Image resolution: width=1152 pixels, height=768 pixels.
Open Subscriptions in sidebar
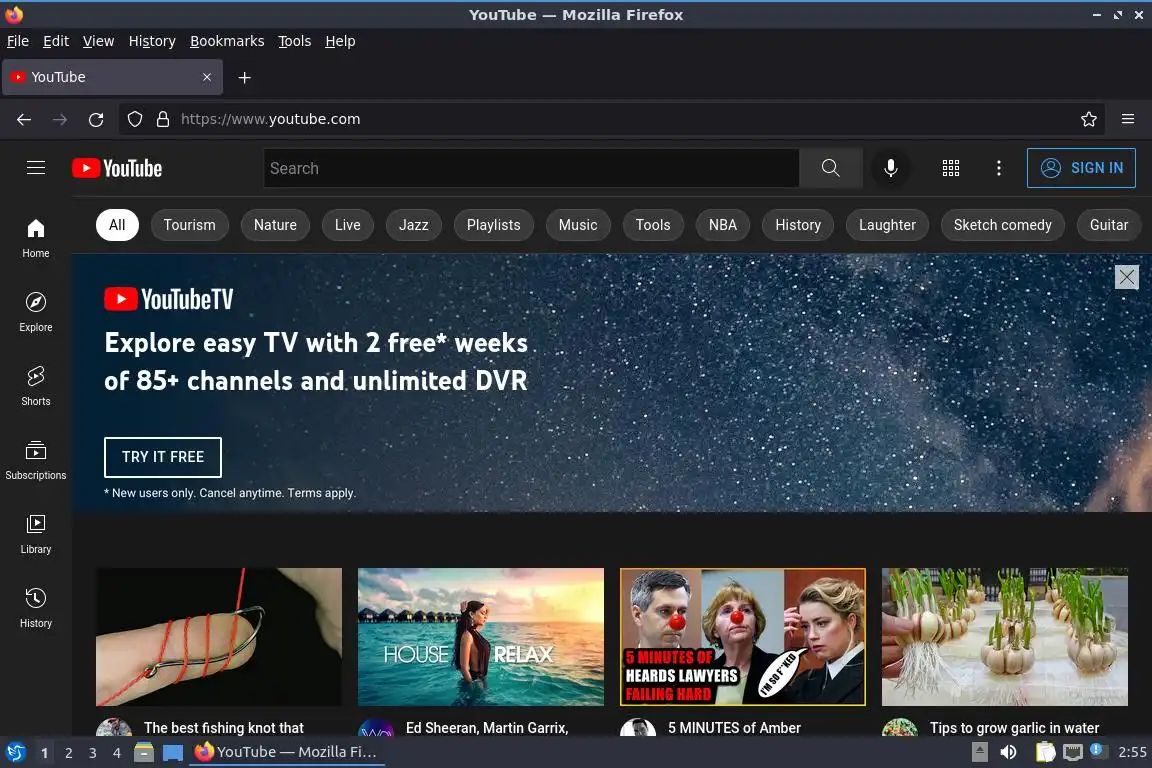36,460
